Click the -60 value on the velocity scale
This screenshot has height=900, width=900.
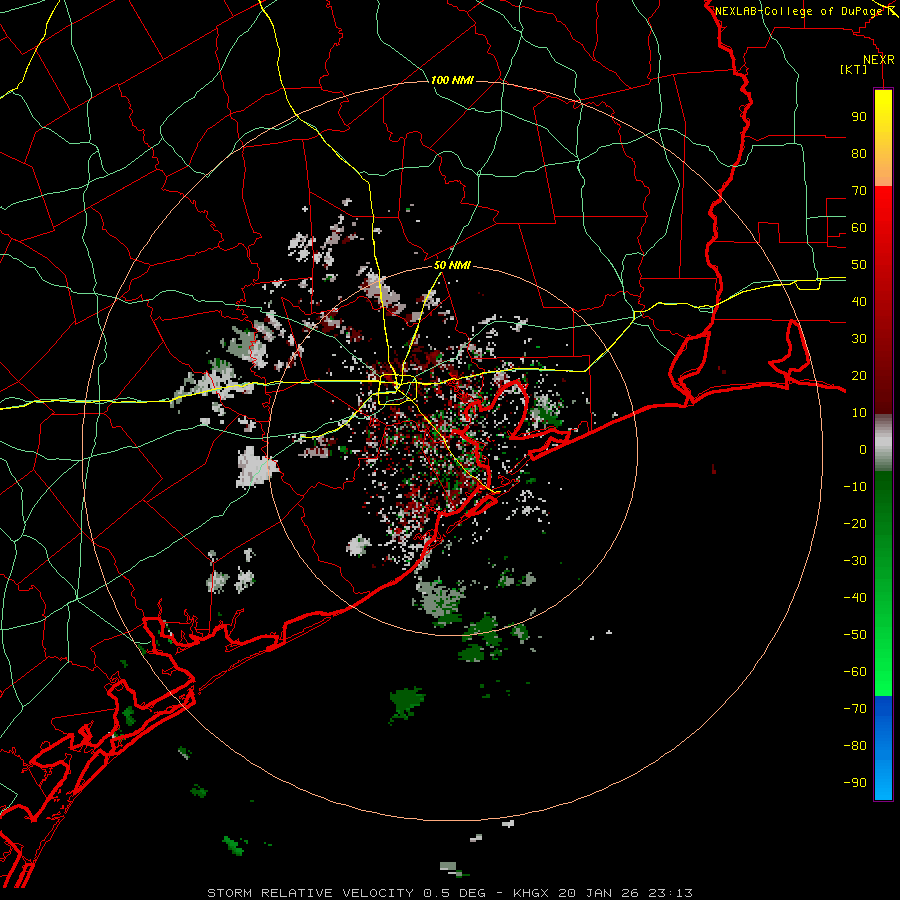point(855,672)
